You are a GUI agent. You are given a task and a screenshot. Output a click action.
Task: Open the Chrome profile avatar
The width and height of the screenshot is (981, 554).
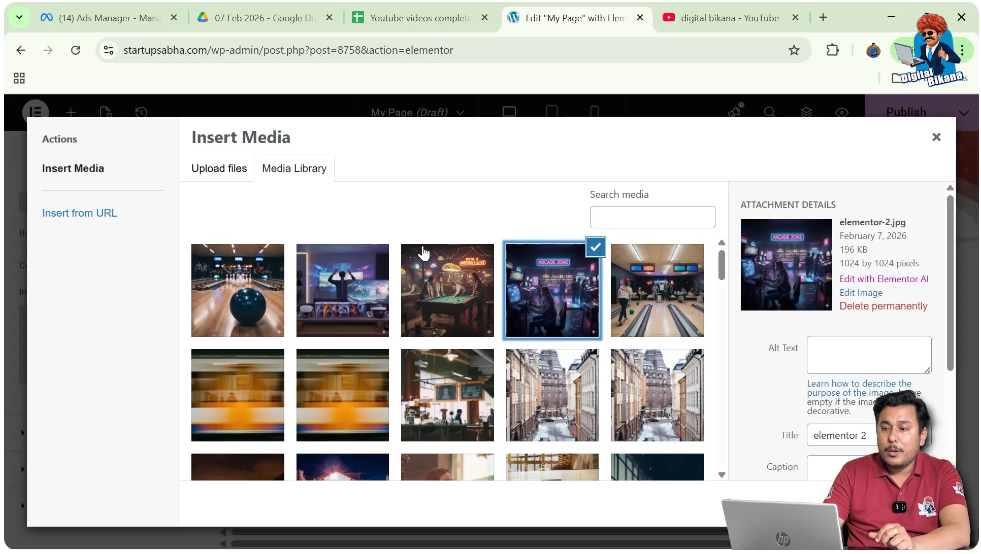pyautogui.click(x=873, y=50)
